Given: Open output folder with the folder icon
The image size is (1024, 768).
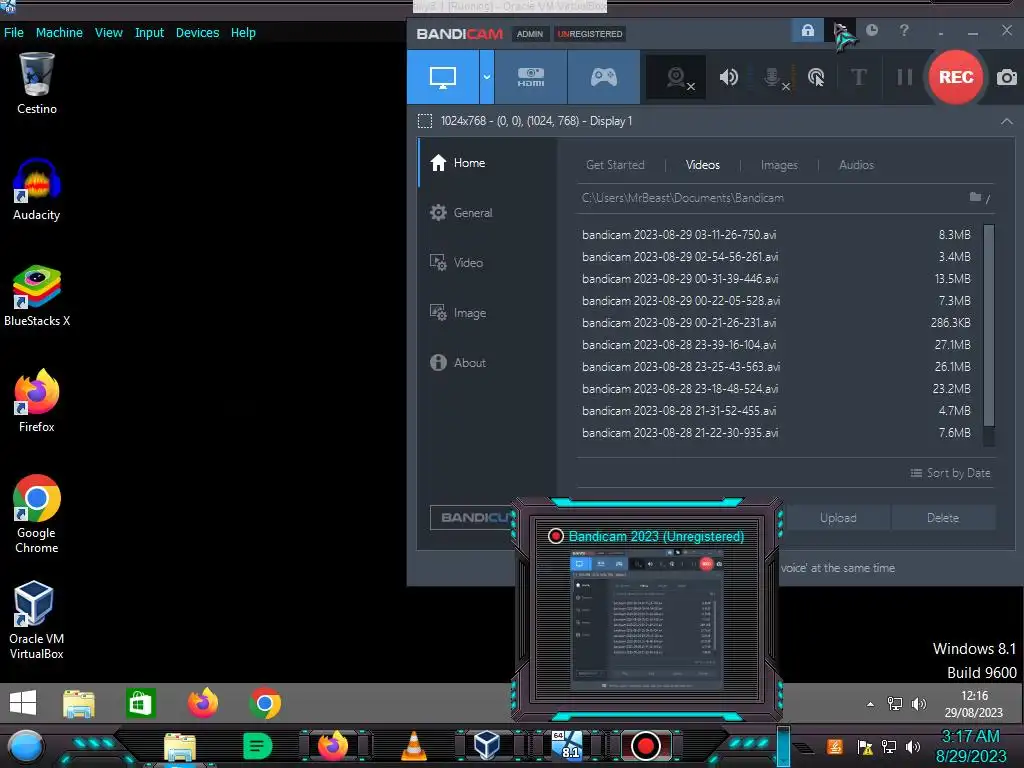Looking at the screenshot, I should (x=975, y=197).
